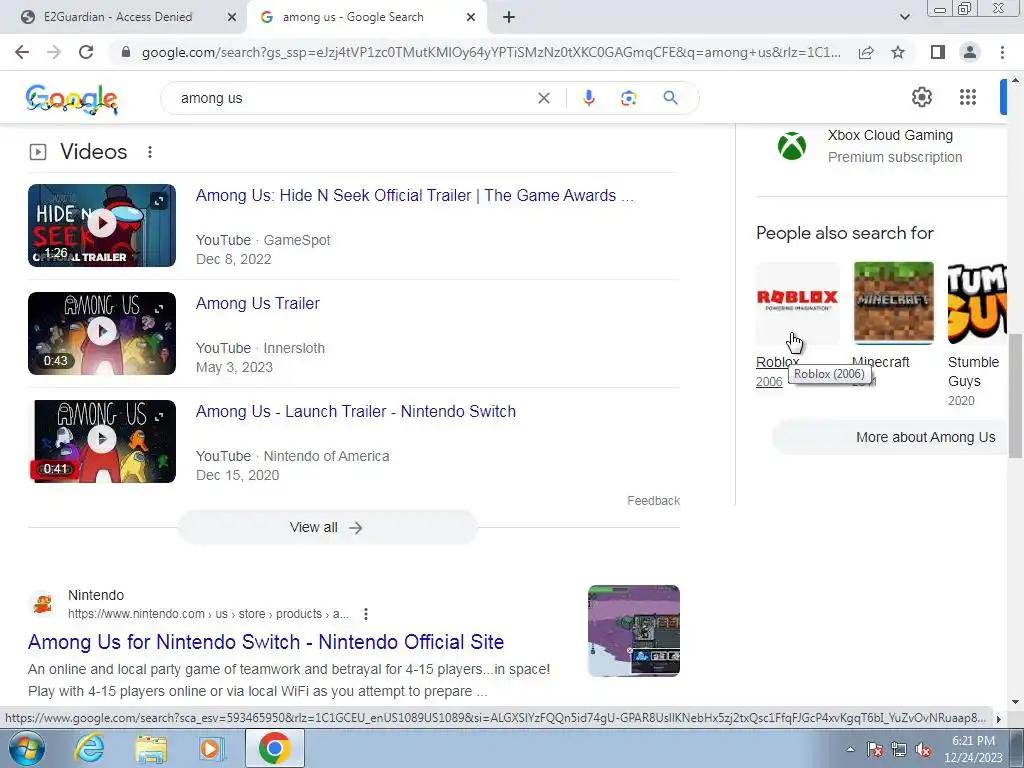Click the scrollbar up arrow
This screenshot has width=1024, height=768.
(1016, 80)
